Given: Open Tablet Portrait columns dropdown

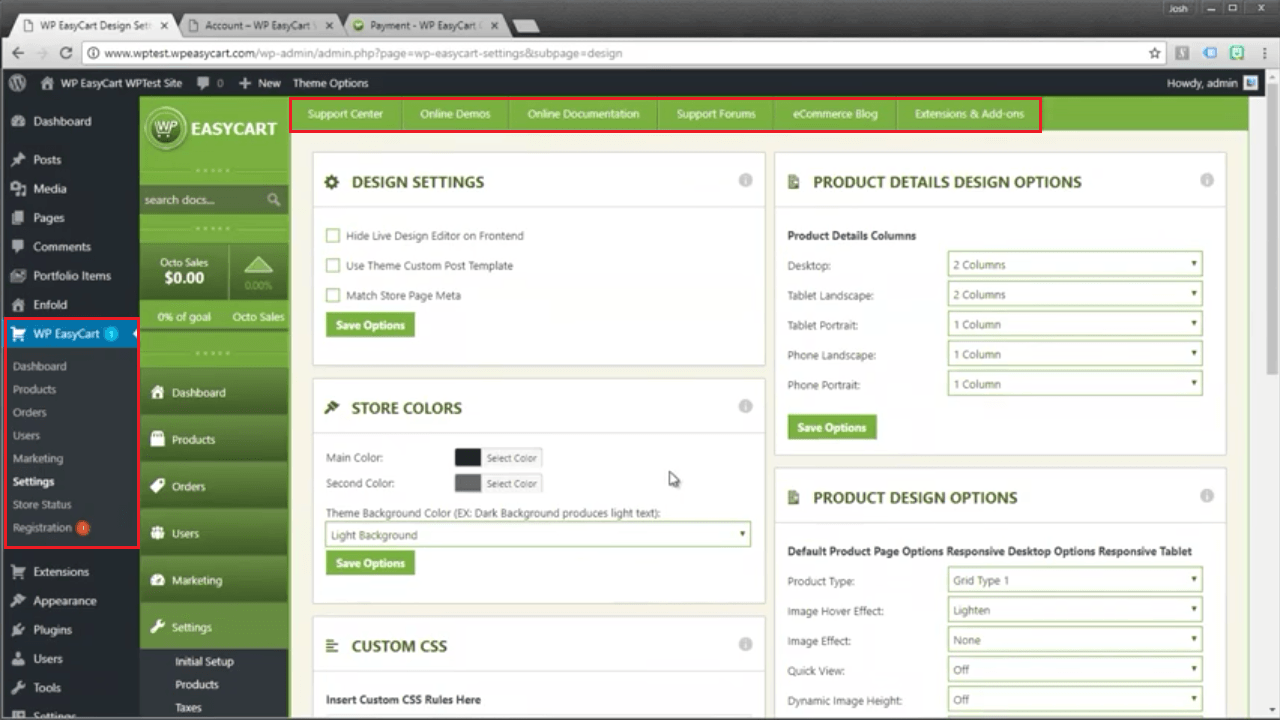Looking at the screenshot, I should pyautogui.click(x=1075, y=325).
